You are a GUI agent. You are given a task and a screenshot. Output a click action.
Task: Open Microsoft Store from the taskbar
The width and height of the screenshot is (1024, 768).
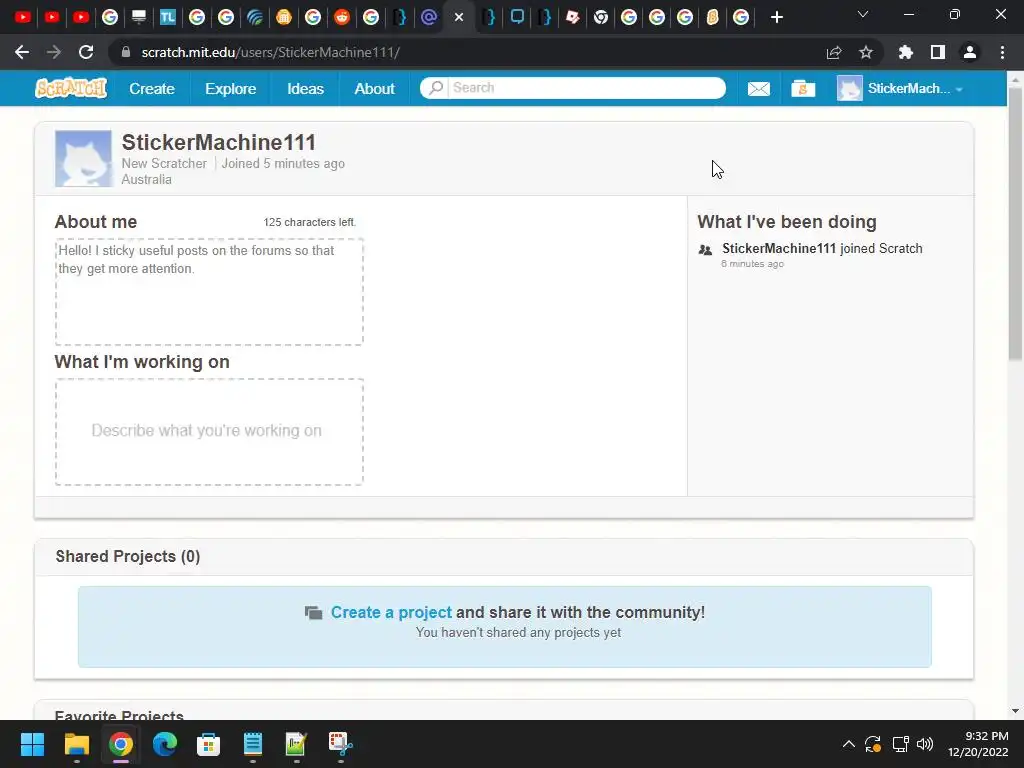click(208, 744)
